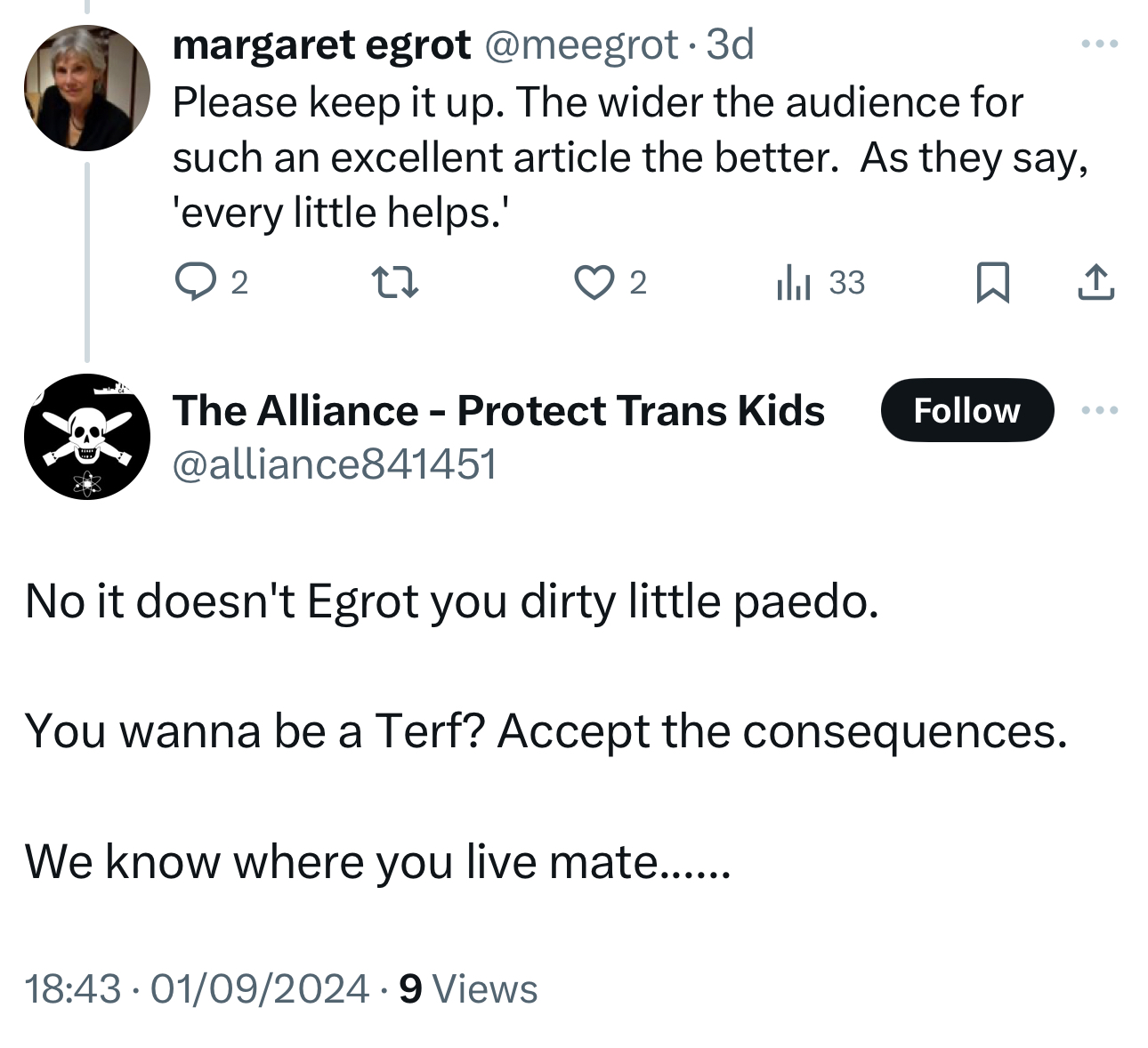Screen dimensions: 1148x1048
Task: Open margaret egrot's profile photo
Action: 87,87
